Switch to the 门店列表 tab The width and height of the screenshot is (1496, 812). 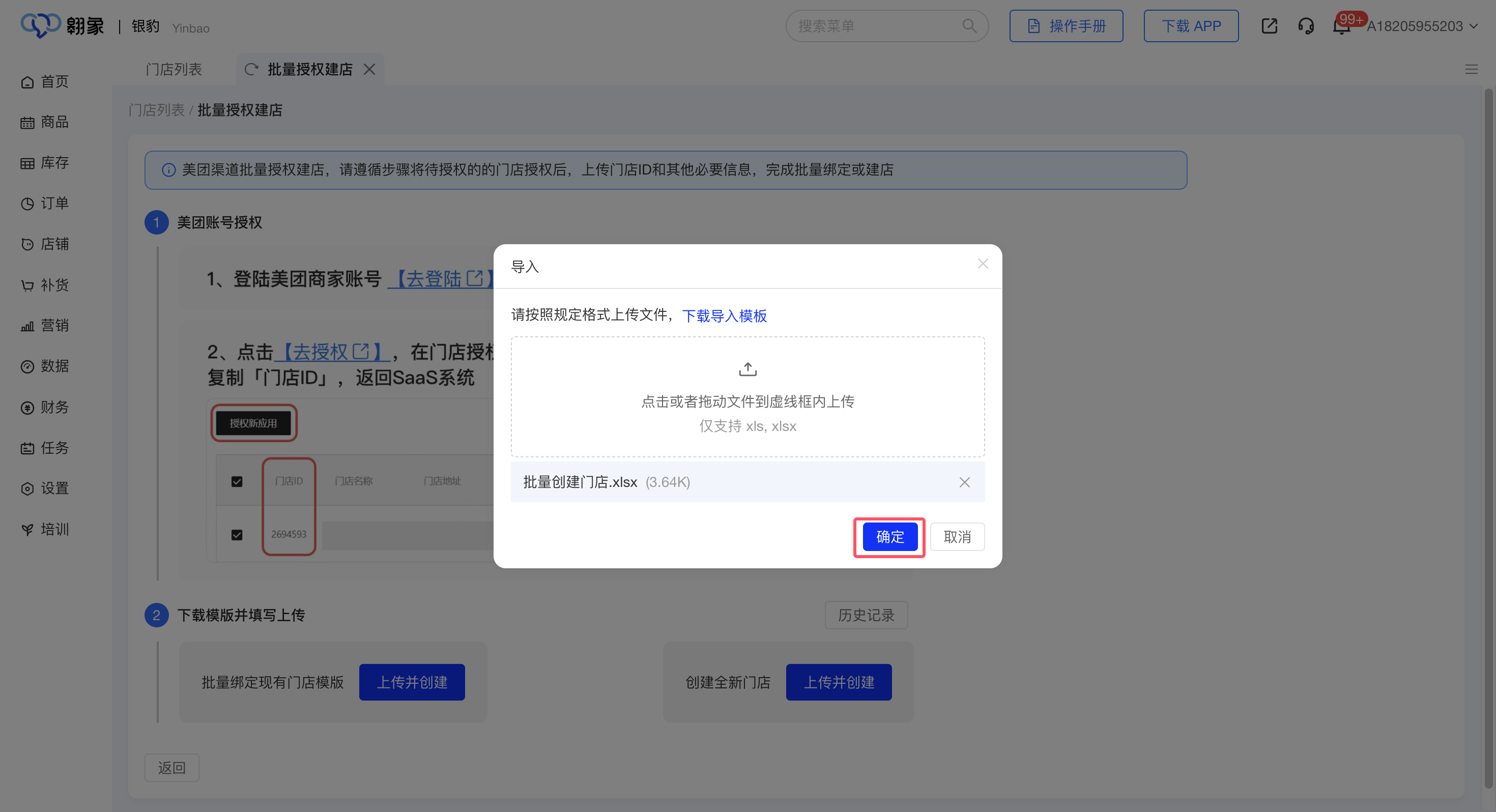[x=174, y=70]
